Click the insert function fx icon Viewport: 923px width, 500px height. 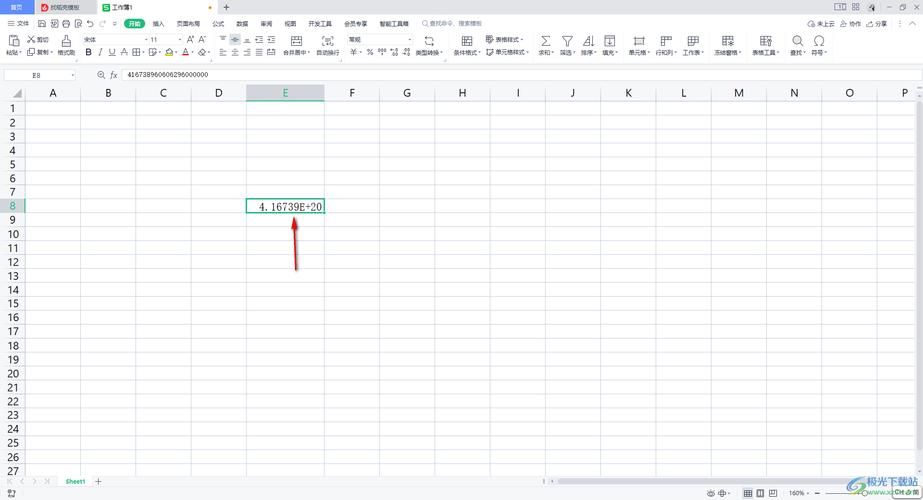114,75
